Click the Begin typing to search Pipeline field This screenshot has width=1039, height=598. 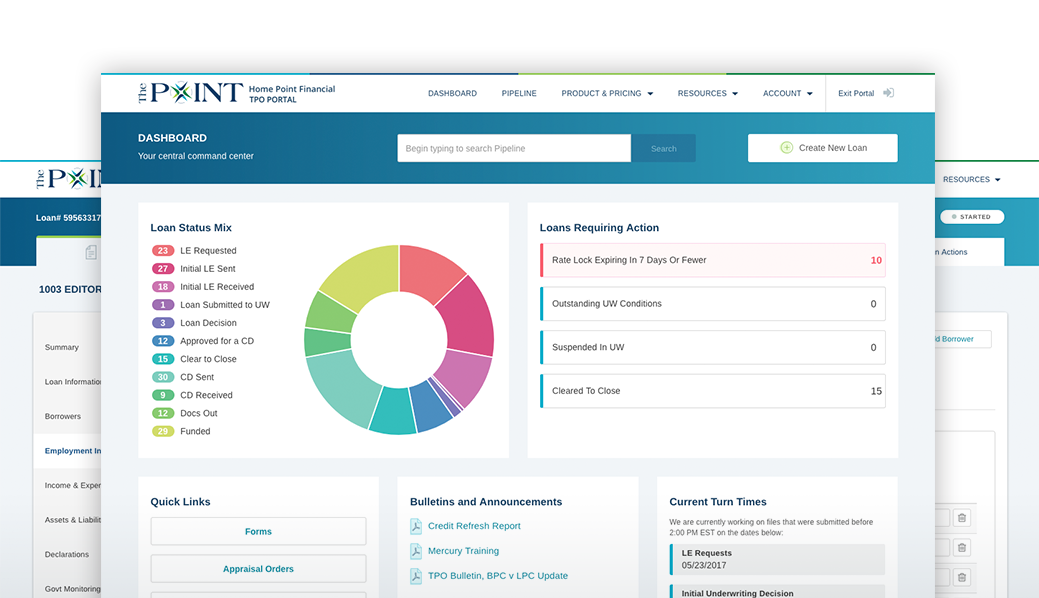pos(514,148)
